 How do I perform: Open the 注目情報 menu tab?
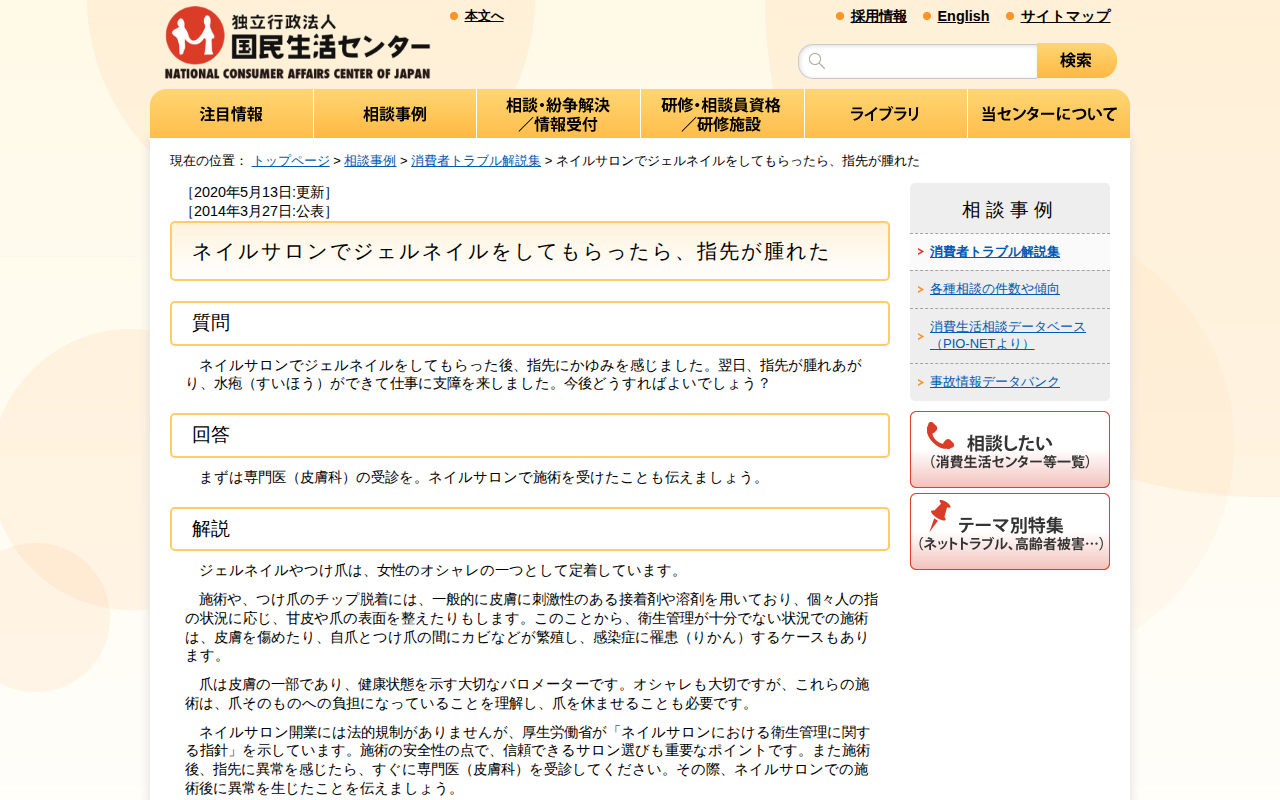(232, 114)
